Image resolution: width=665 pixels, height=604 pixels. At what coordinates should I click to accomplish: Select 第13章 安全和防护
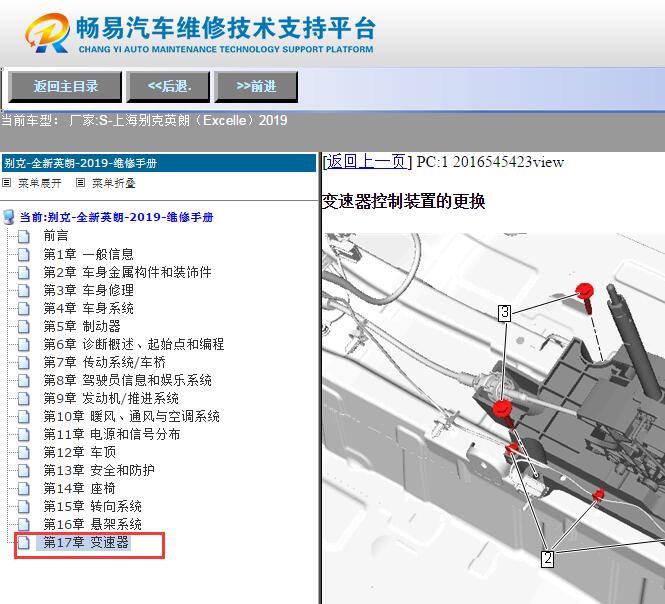pos(99,470)
